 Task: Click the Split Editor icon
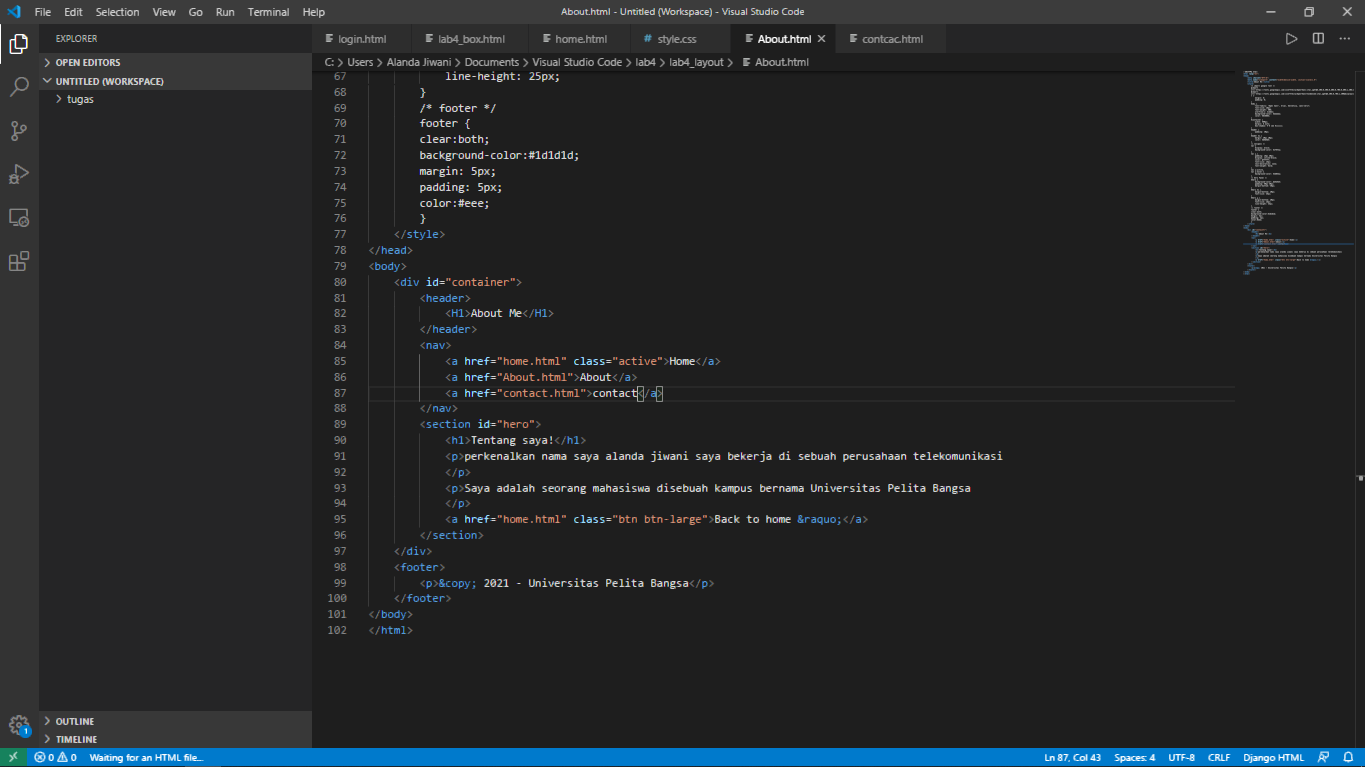coord(1318,39)
